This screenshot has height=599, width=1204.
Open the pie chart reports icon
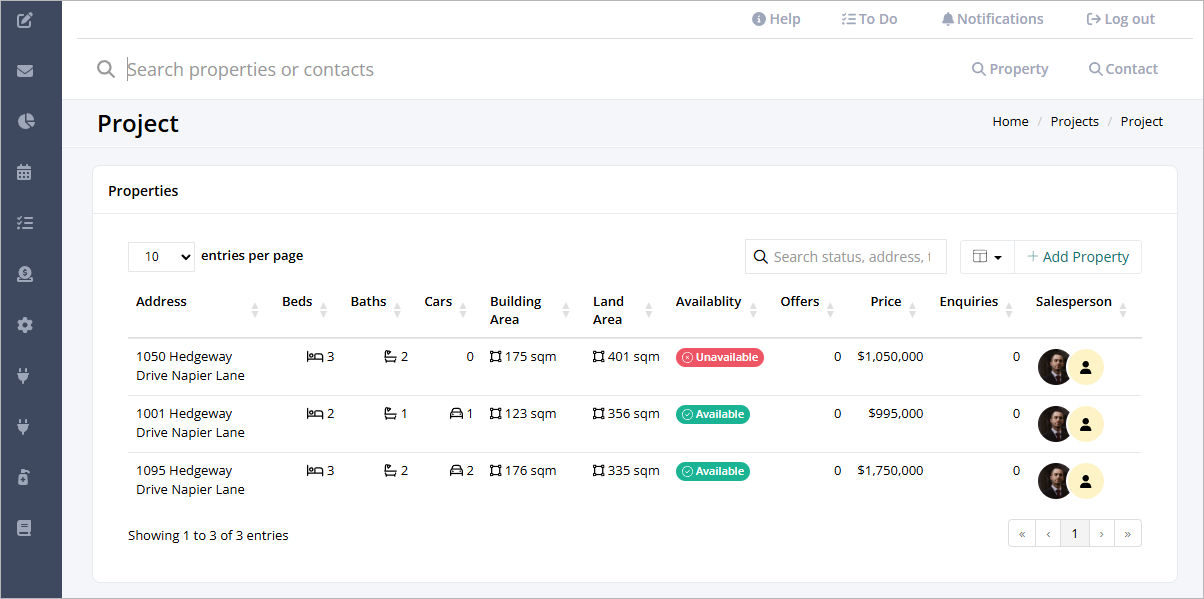(25, 122)
